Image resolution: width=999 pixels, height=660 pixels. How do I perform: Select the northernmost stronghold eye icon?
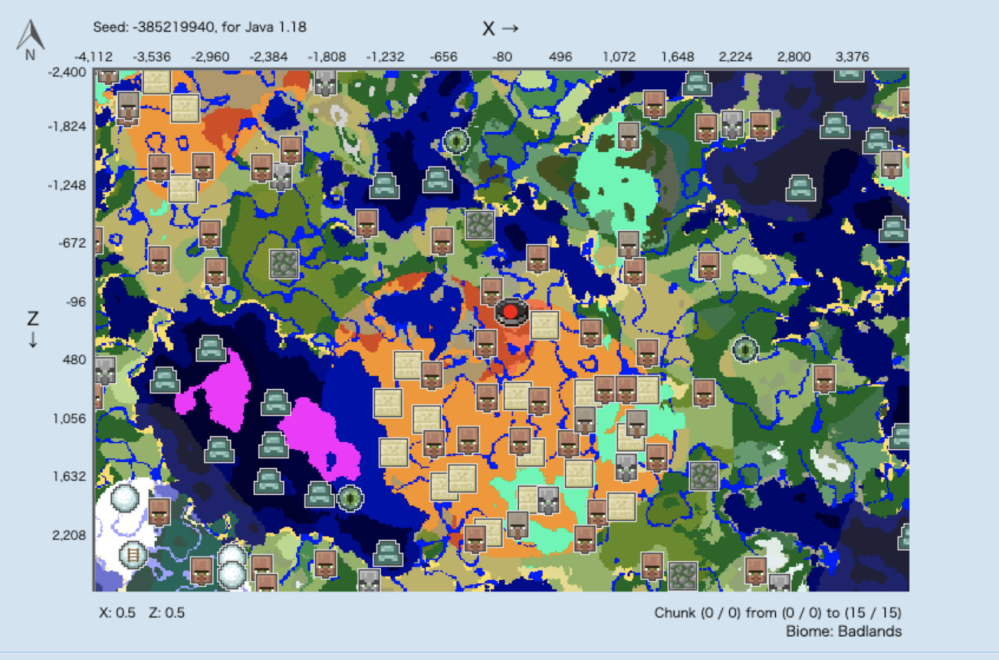point(456,141)
